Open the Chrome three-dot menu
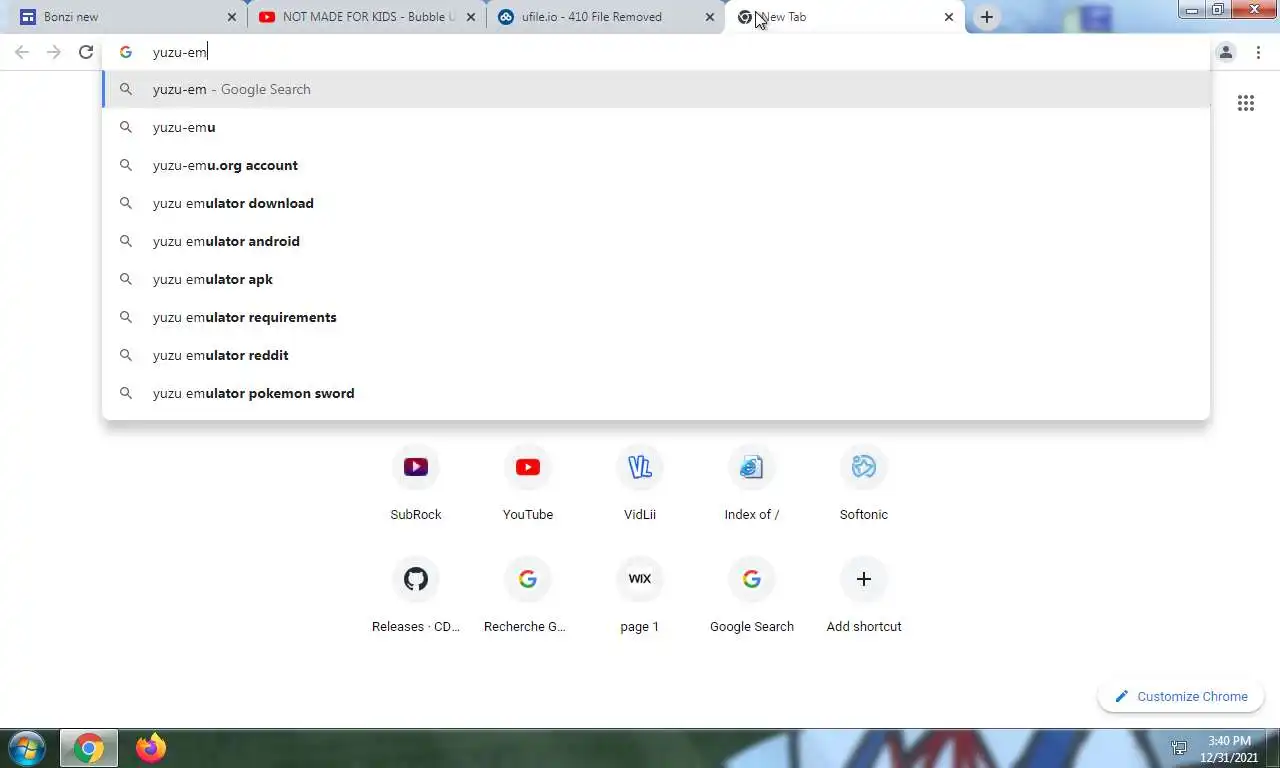1280x768 pixels. [x=1258, y=52]
